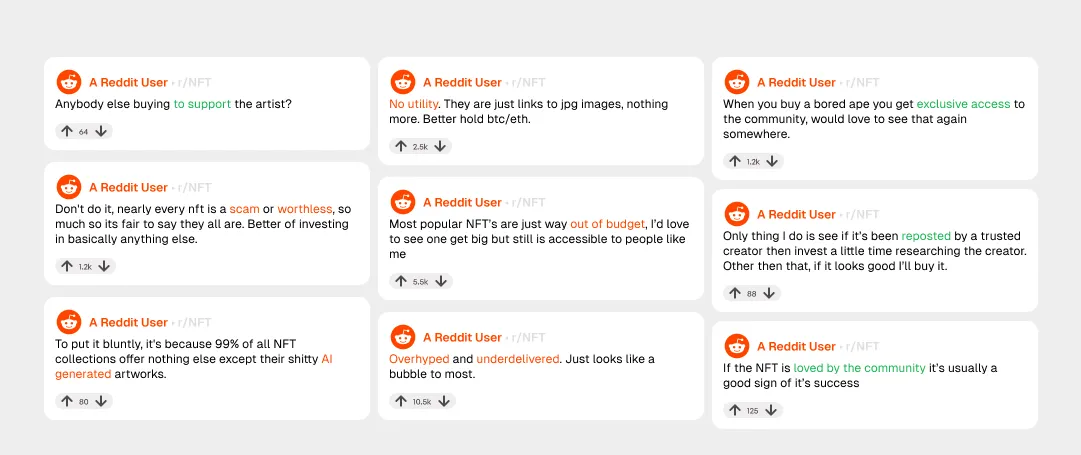Open 'A Reddit User' on 'scam or worthless' post
The height and width of the screenshot is (455, 1081).
coord(128,188)
